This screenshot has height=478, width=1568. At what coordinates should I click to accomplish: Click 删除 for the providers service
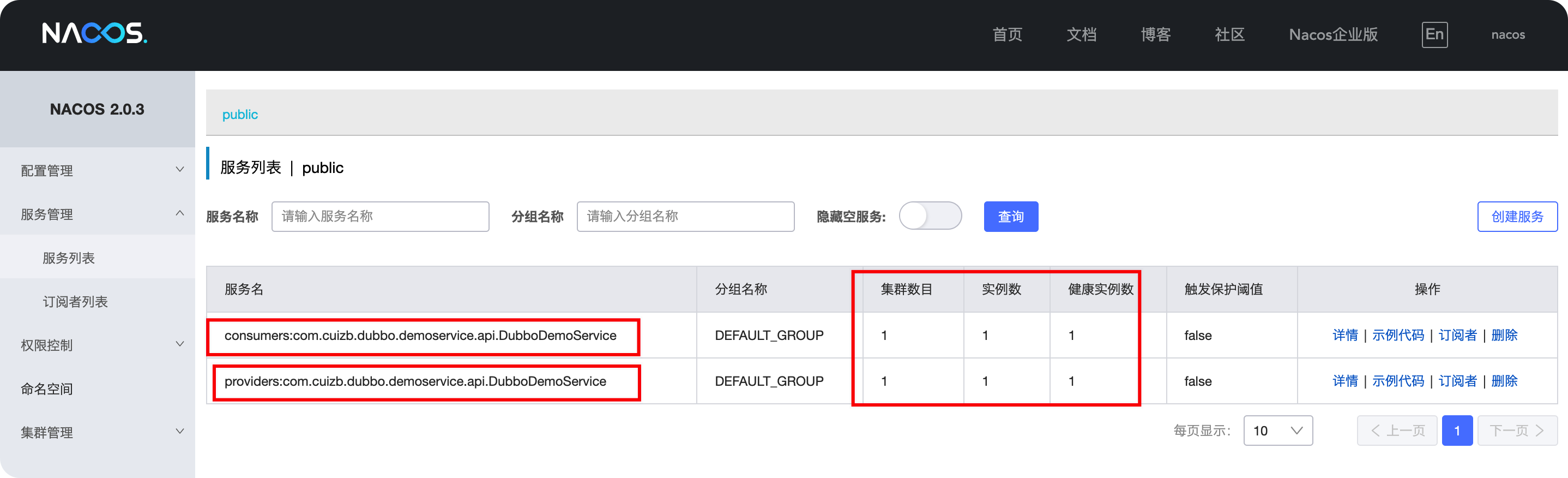tap(1504, 380)
